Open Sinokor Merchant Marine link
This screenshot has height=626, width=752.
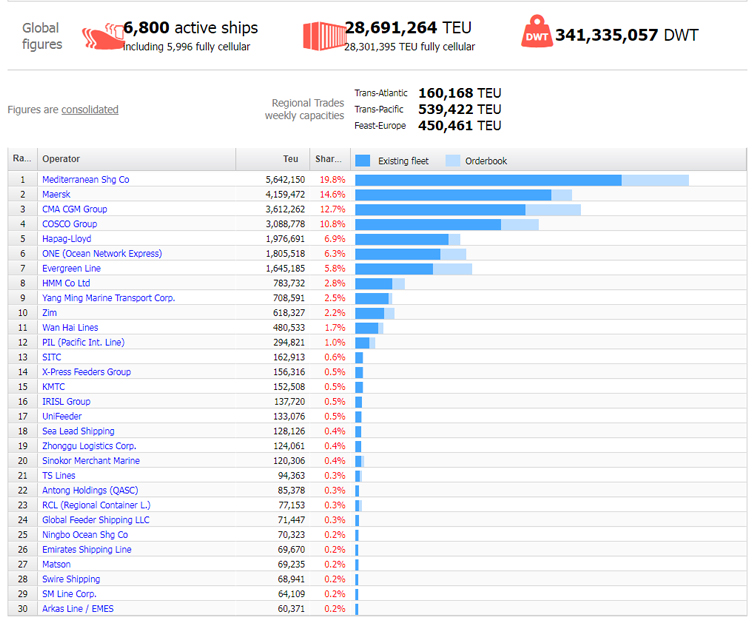click(x=91, y=461)
